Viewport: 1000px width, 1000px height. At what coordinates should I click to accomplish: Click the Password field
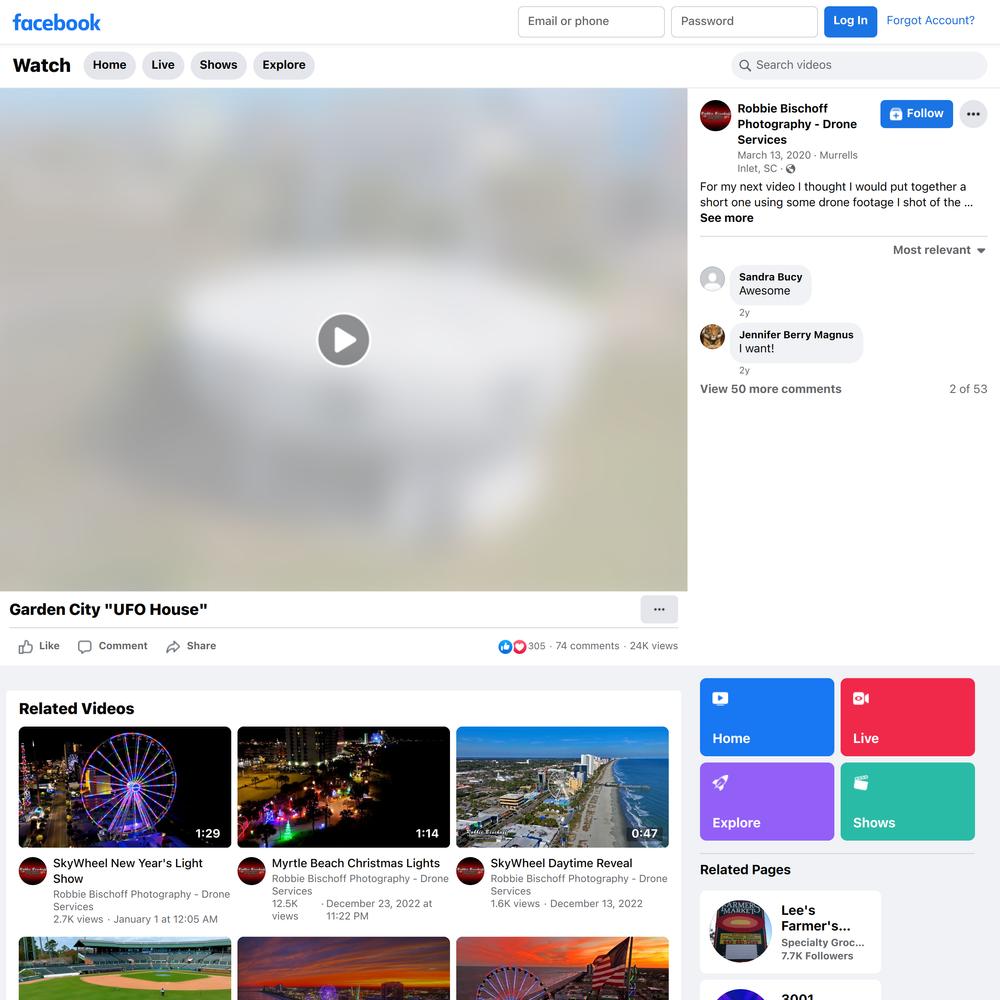click(744, 22)
